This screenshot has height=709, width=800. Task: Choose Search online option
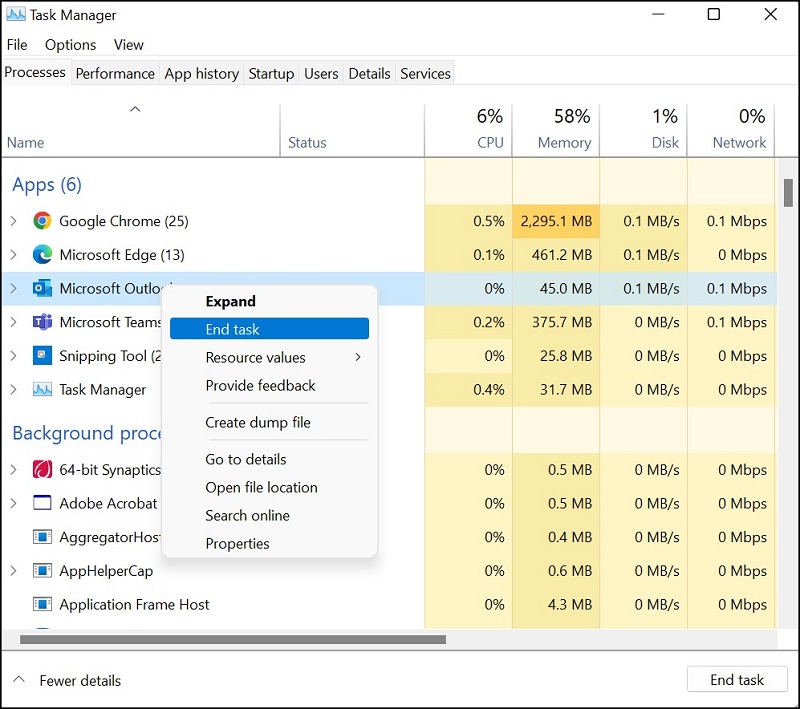(269, 515)
